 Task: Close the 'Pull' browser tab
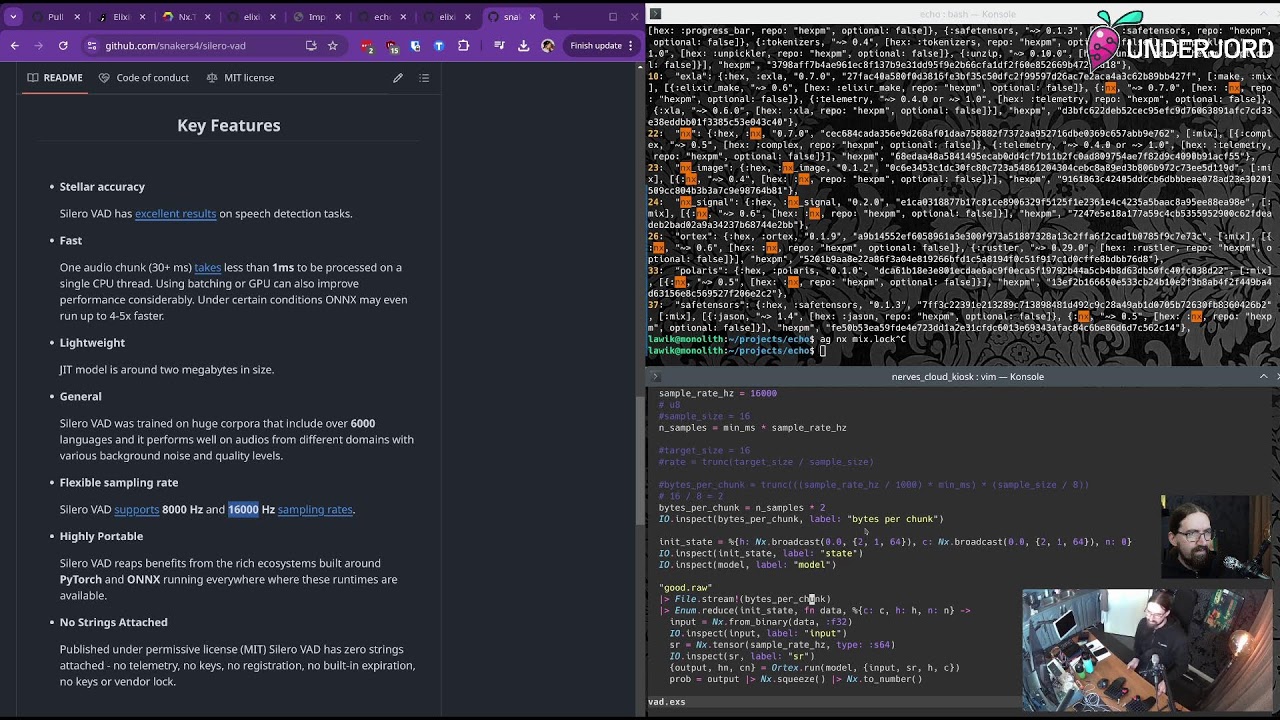[76, 17]
